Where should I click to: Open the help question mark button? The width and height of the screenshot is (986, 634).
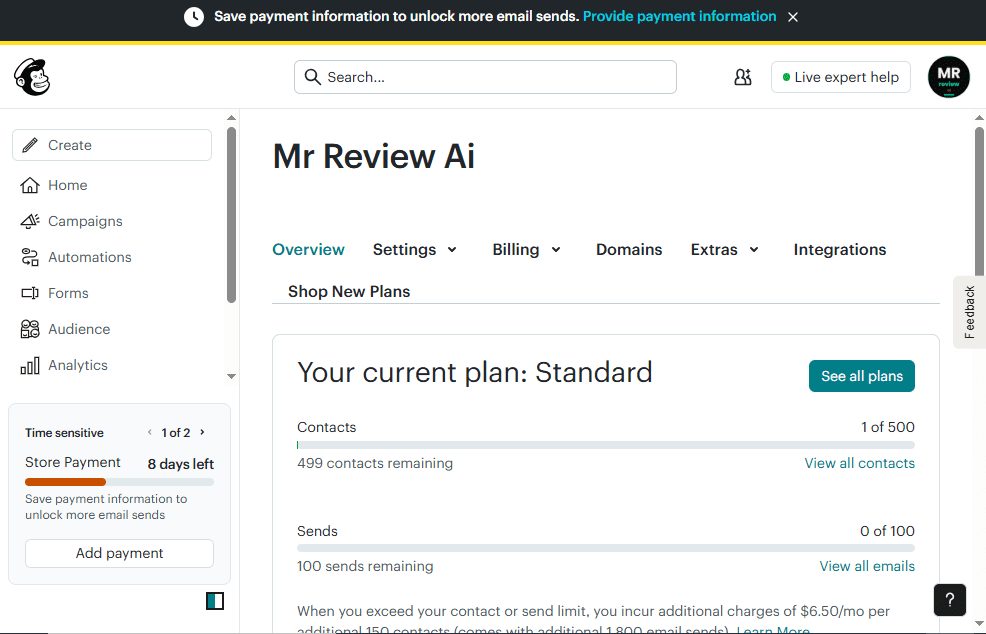[950, 600]
